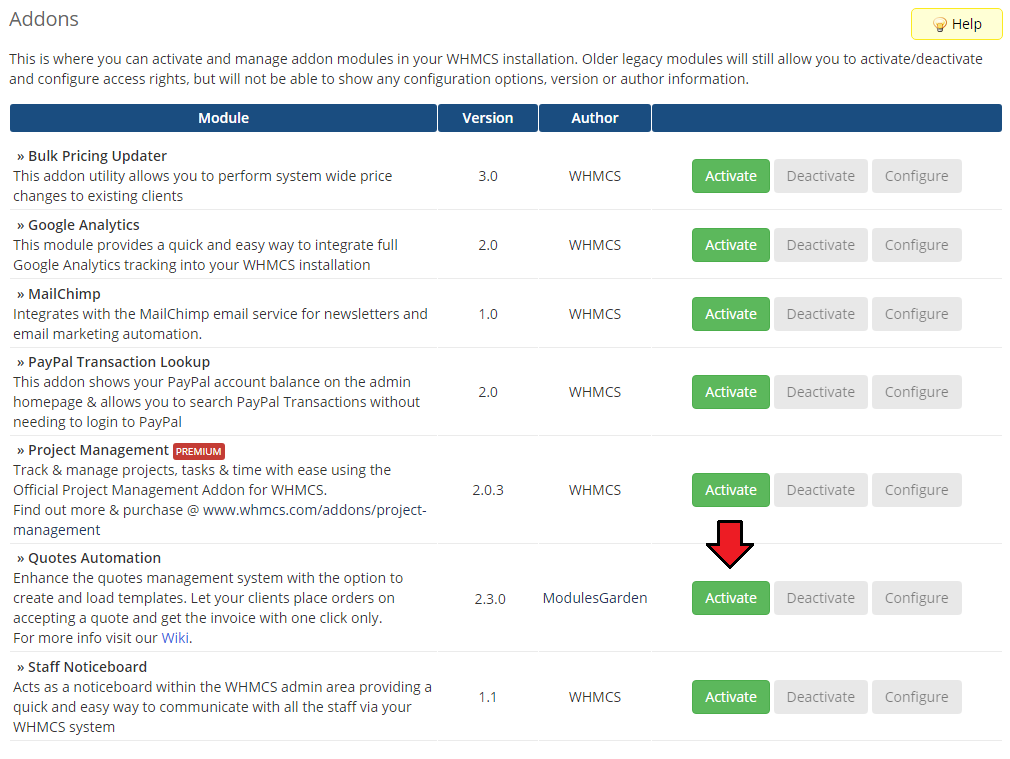Activate the Project Management addon
The image size is (1010, 759).
[x=730, y=490]
